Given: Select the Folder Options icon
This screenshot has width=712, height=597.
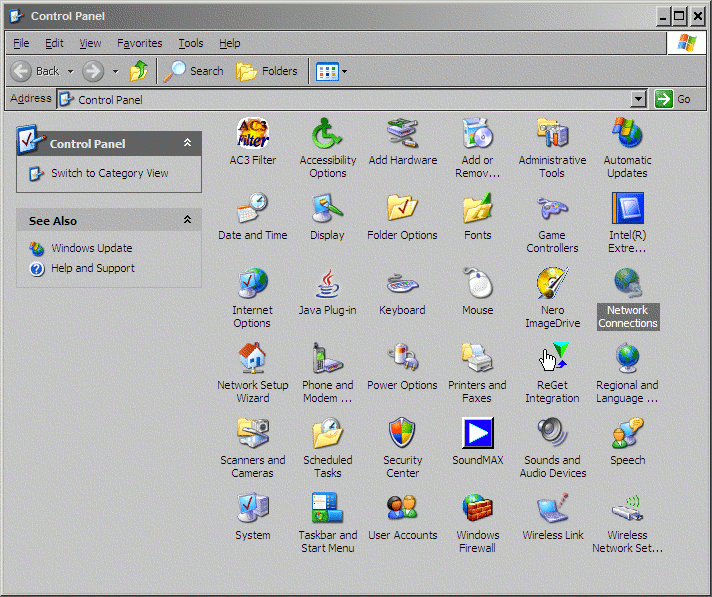Looking at the screenshot, I should [402, 208].
